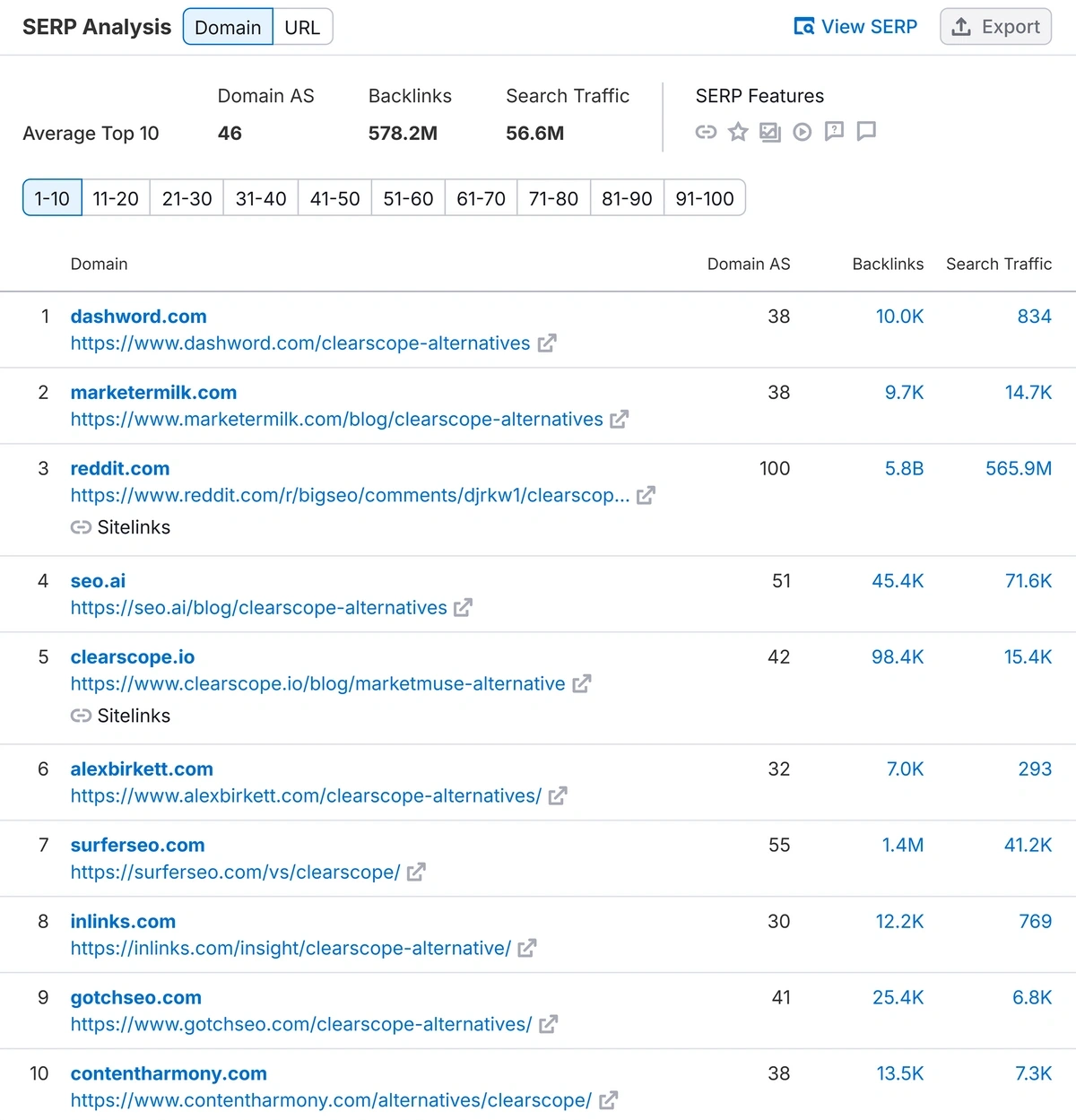The width and height of the screenshot is (1076, 1120).
Task: Open external link icon for marketermilk.com URL
Action: click(620, 420)
